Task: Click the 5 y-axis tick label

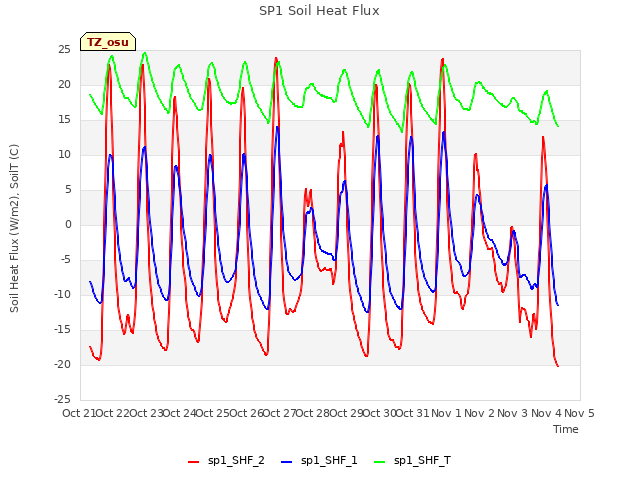Action: (68, 190)
